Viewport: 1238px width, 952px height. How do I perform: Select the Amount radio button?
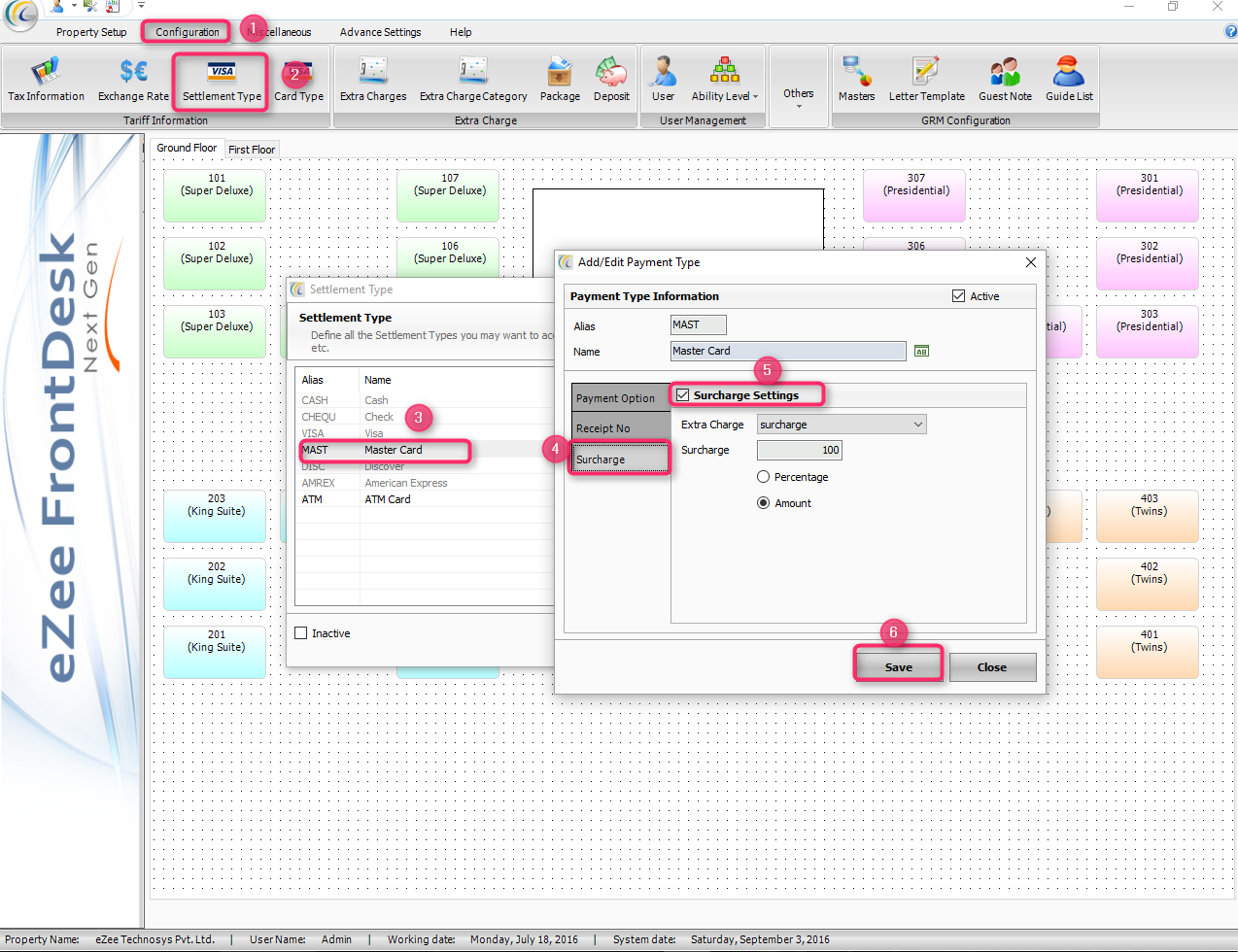763,503
